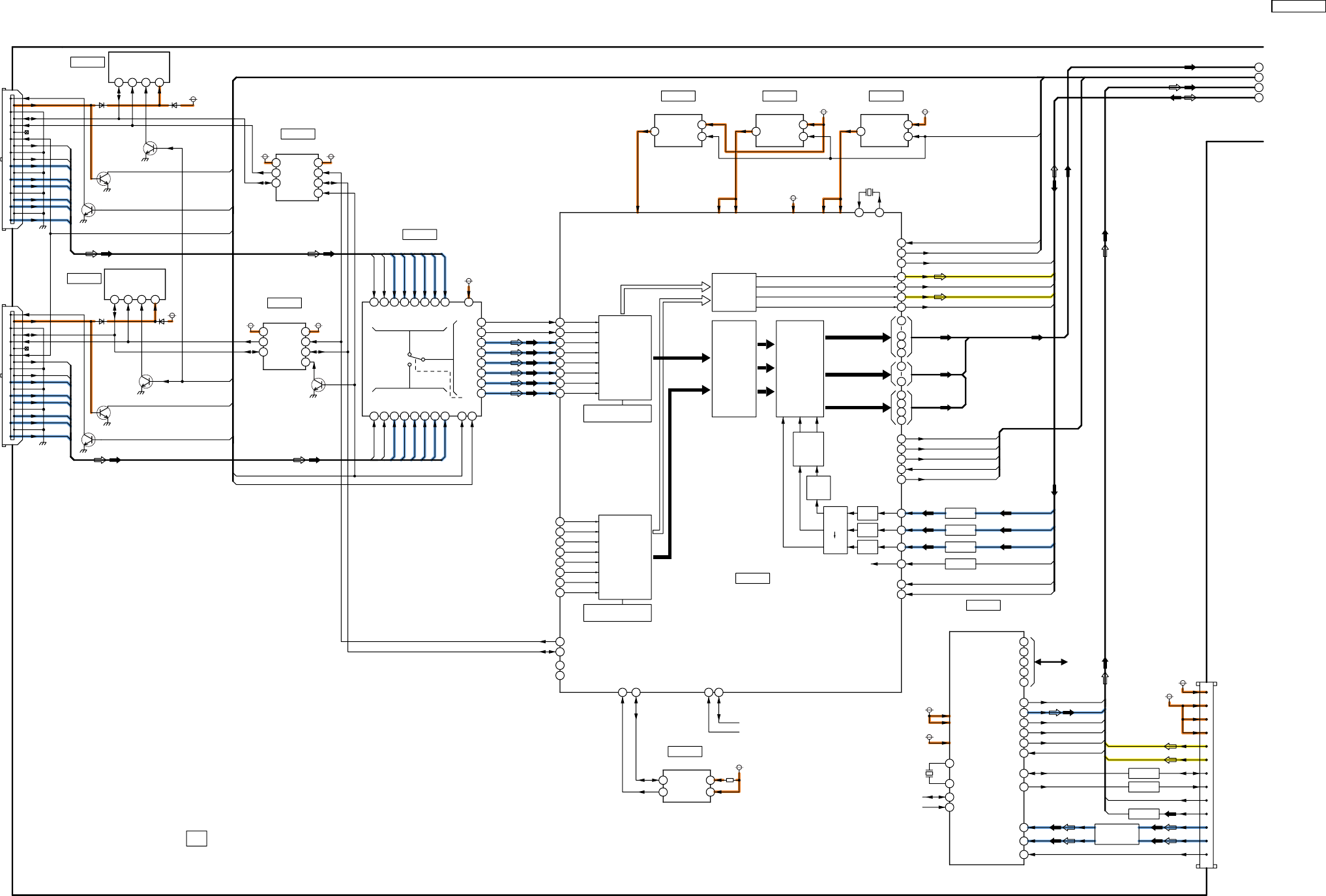The width and height of the screenshot is (1326, 896).
Task: Click the topmost output terminal circle at the right edge
Action: 1259,67
